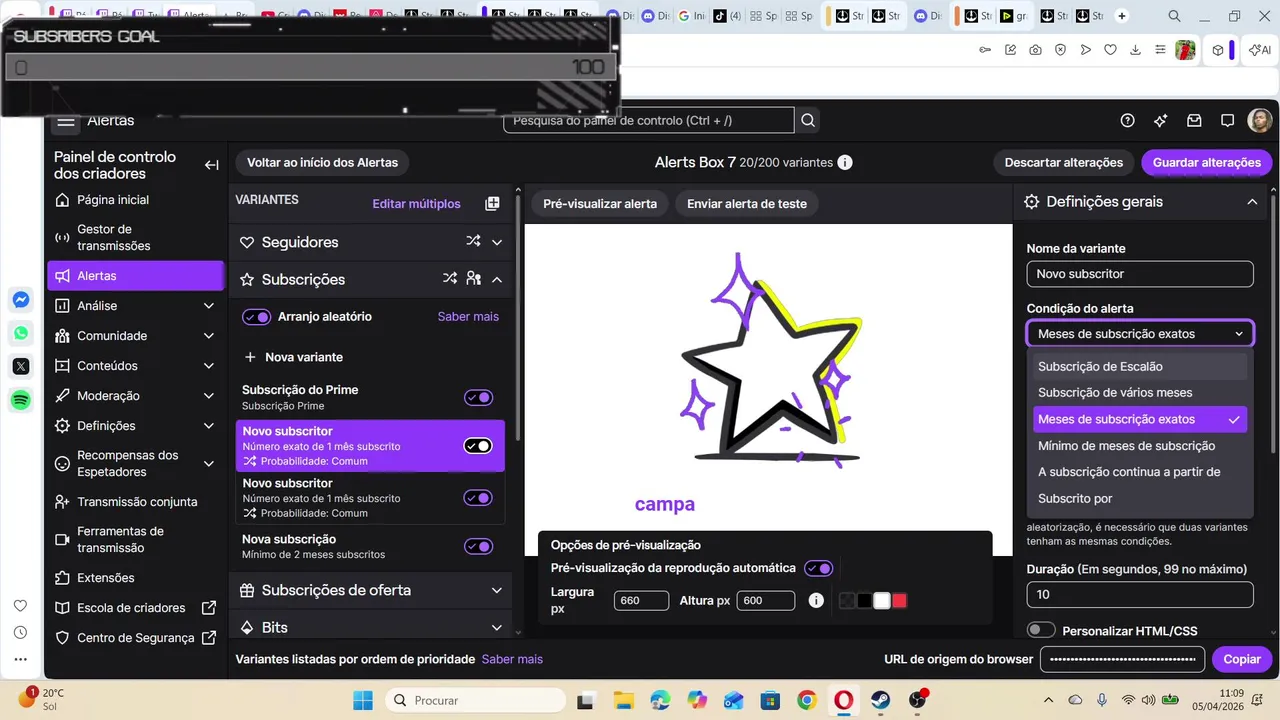
Task: Open File Explorer from the taskbar
Action: point(623,700)
